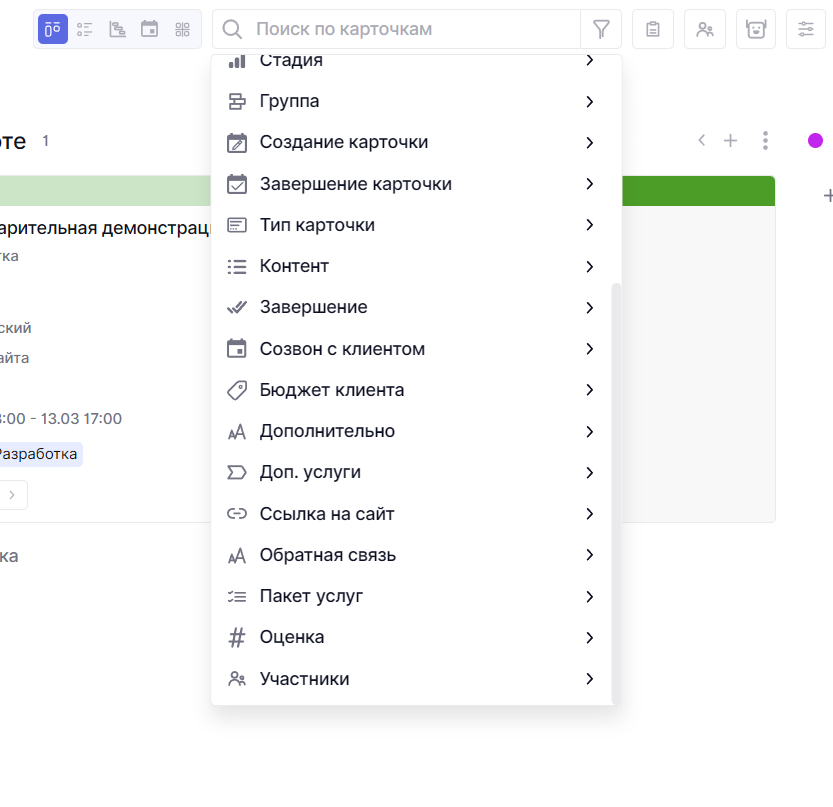Choose the Созвон с клиентом filter
The image size is (833, 807).
pos(342,349)
